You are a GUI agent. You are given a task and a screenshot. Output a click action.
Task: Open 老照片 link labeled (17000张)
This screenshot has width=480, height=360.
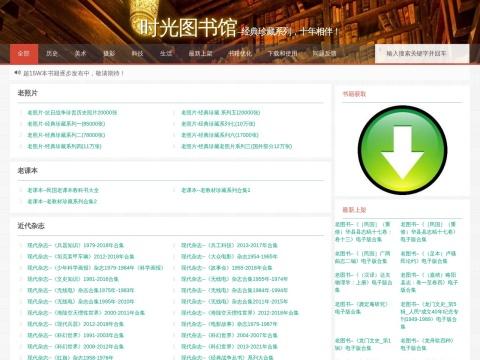coord(220,135)
